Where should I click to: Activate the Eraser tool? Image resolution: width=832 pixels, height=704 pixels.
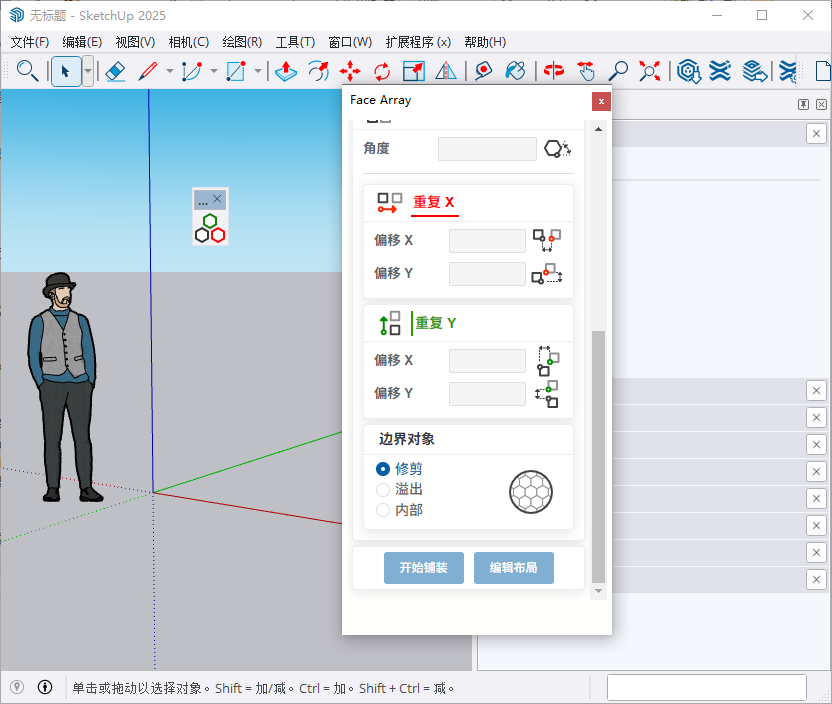coord(115,71)
